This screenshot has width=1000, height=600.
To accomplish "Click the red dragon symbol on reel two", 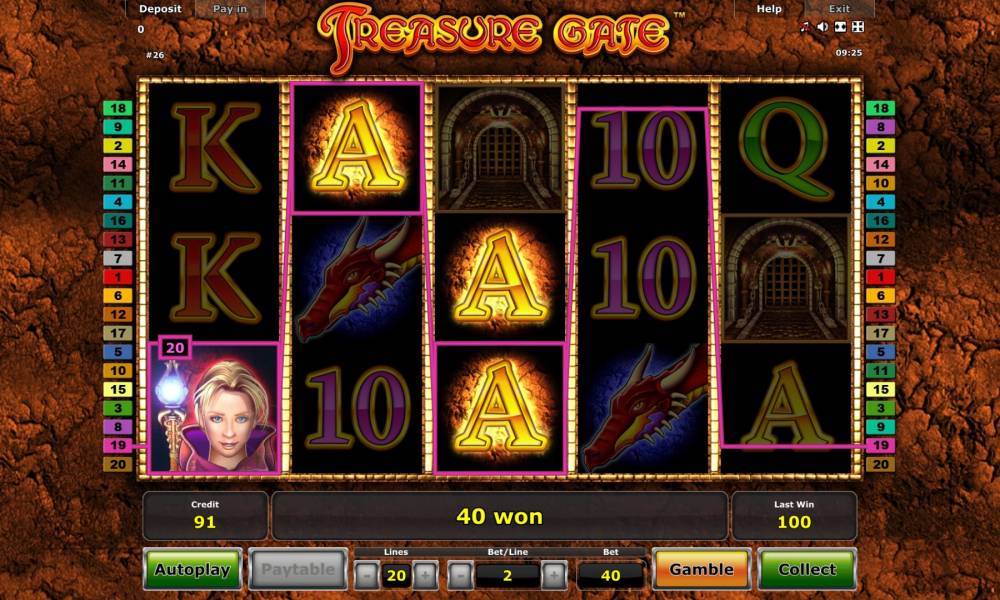I will click(357, 279).
